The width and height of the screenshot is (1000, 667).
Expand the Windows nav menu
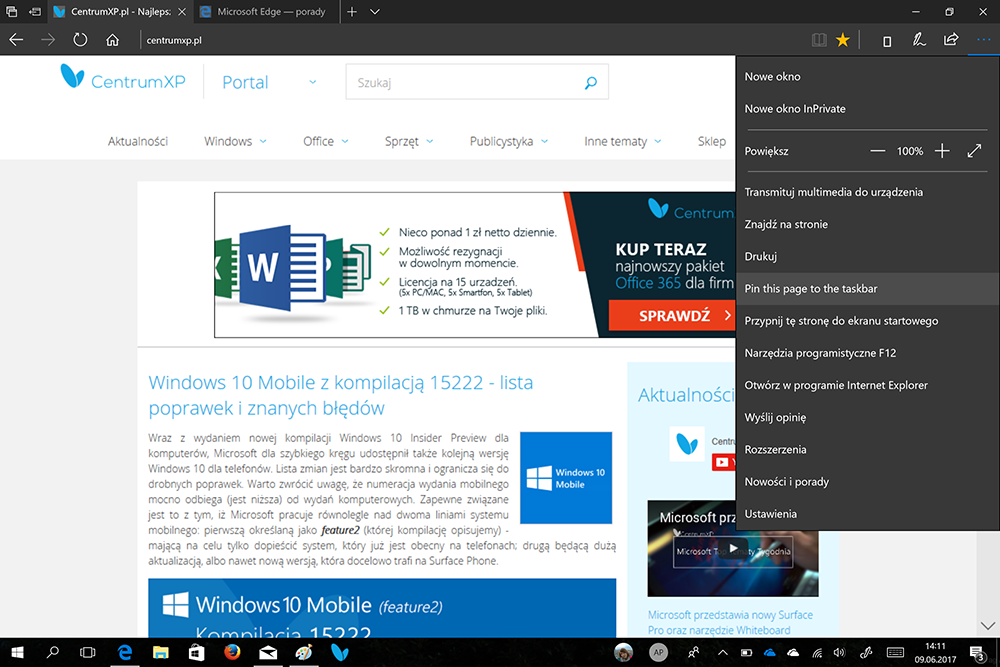(235, 141)
